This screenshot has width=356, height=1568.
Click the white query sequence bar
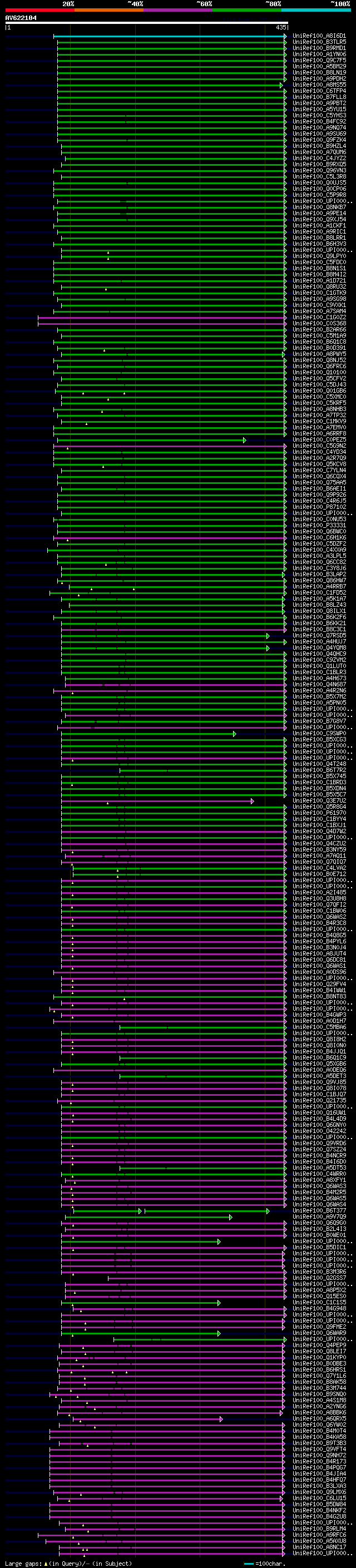click(146, 22)
